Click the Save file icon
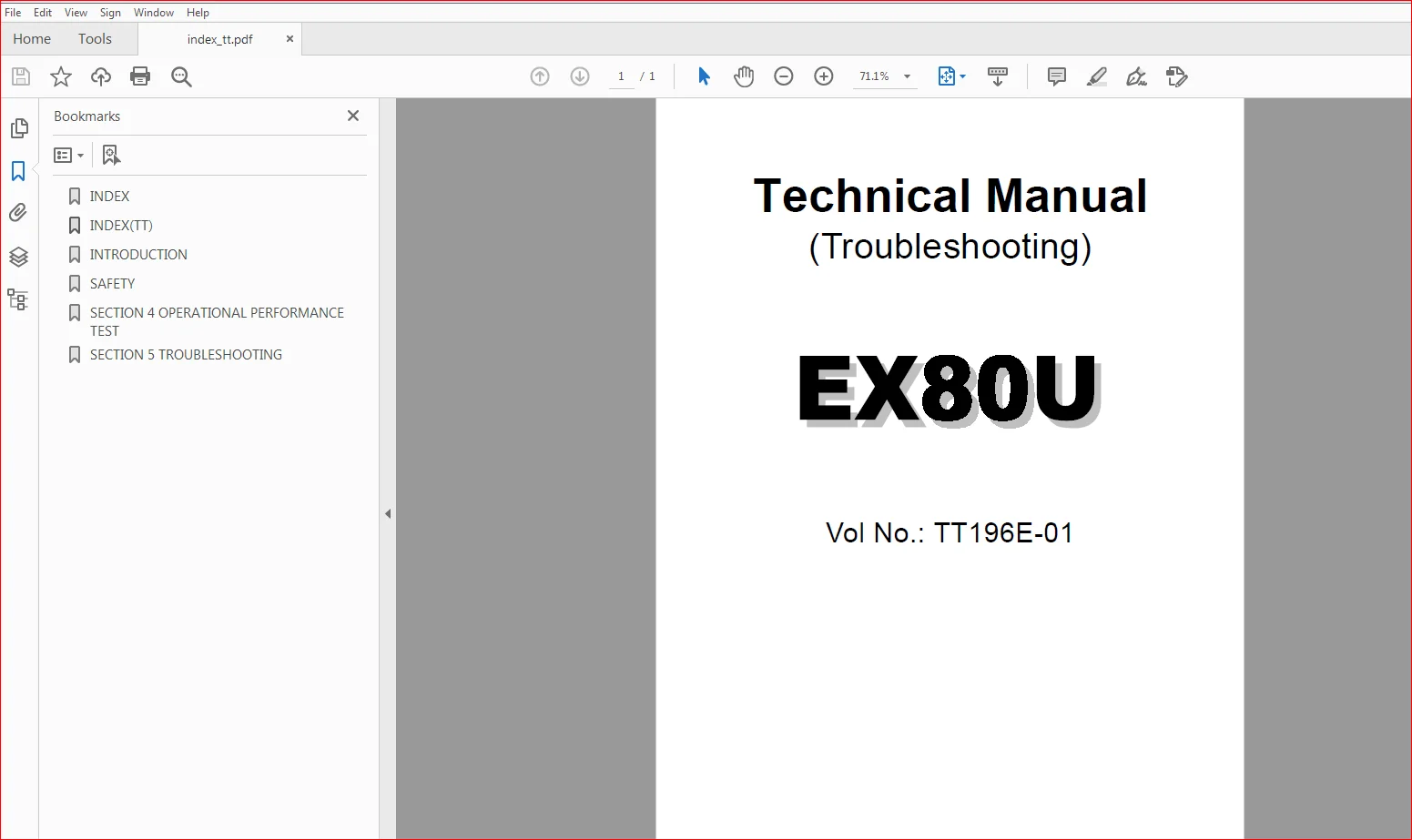 pyautogui.click(x=21, y=76)
